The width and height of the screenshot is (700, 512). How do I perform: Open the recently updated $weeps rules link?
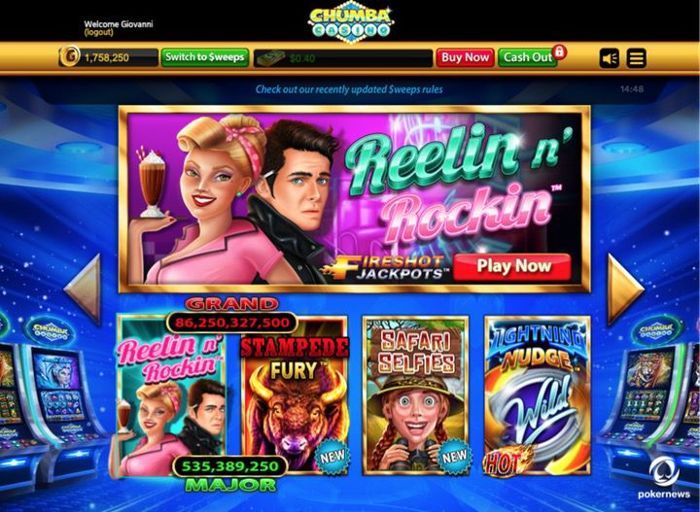[x=349, y=89]
